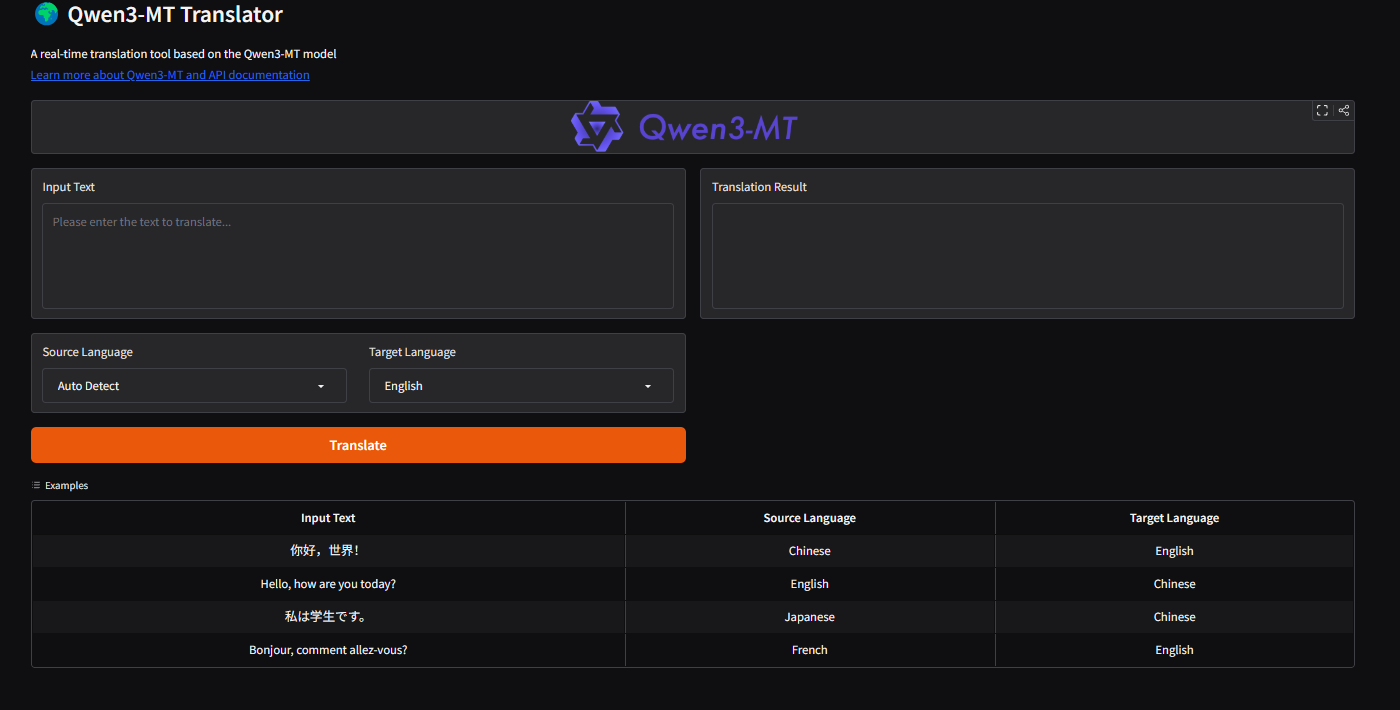This screenshot has height=710, width=1400.
Task: Click the French source language cell
Action: pyautogui.click(x=810, y=650)
